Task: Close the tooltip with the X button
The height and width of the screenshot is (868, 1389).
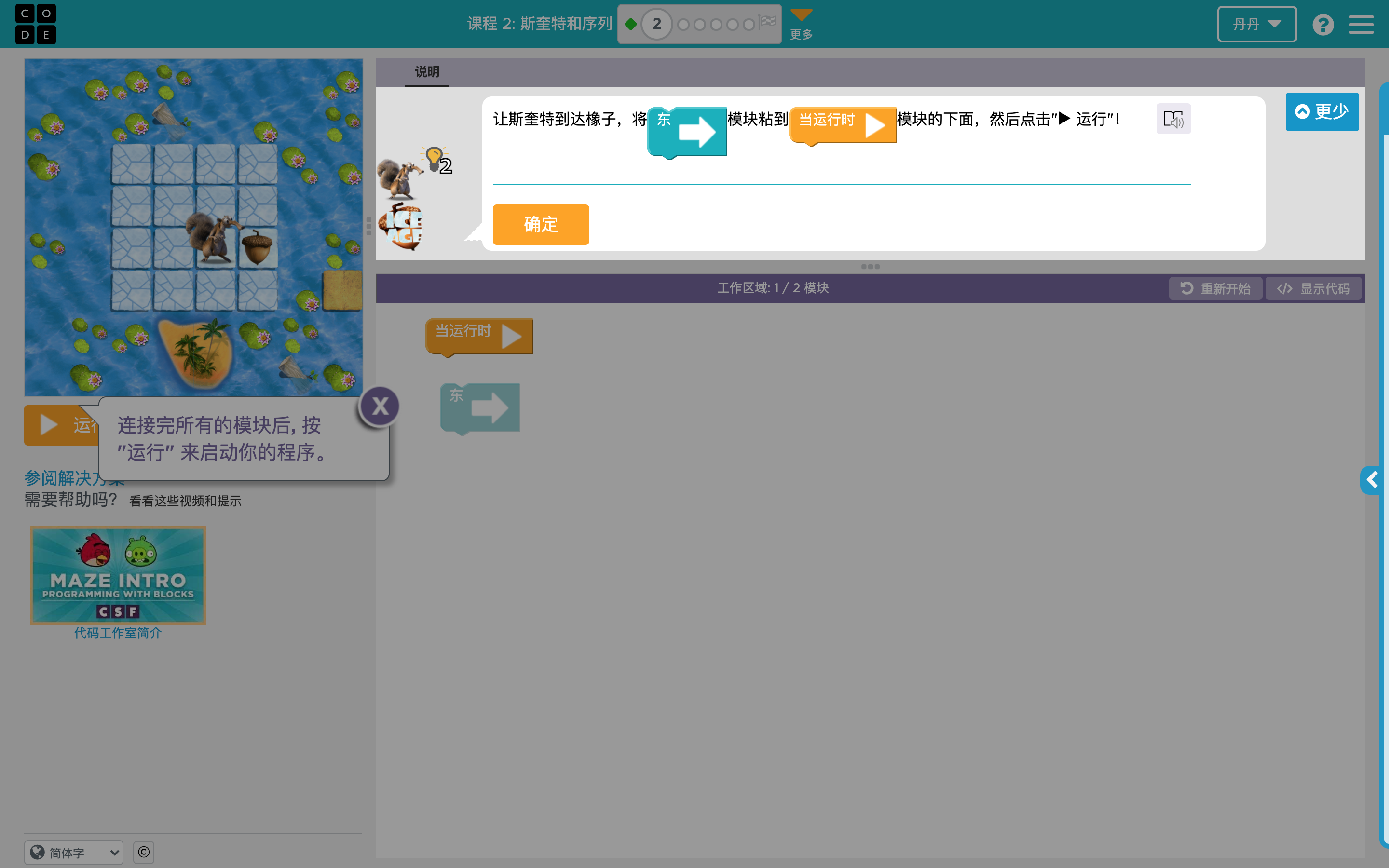Action: (380, 407)
